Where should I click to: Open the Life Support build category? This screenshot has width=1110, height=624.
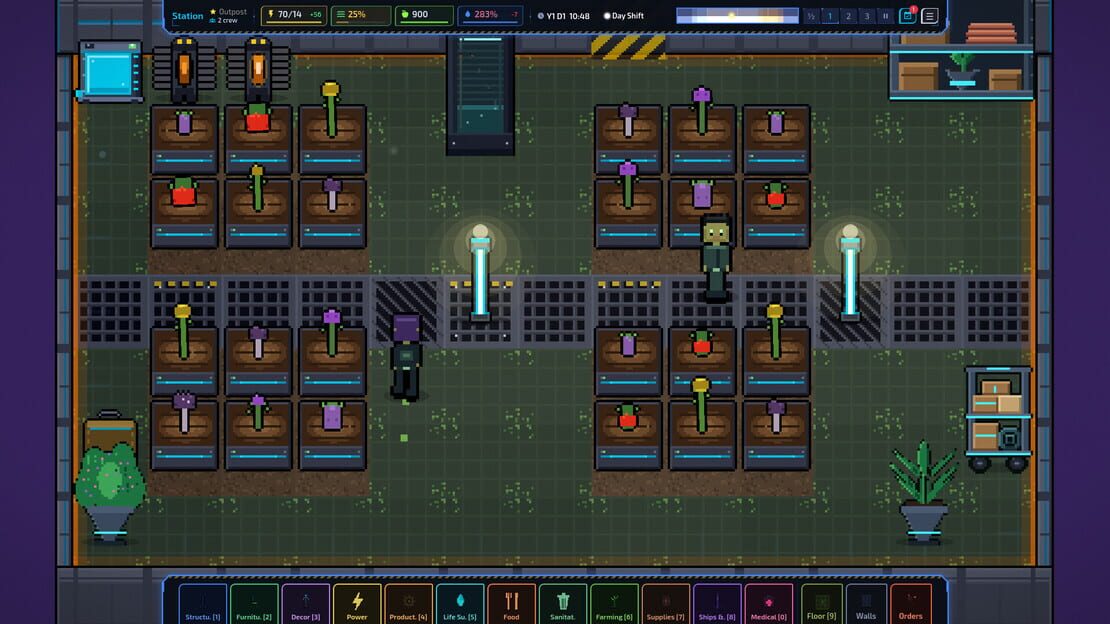tap(460, 603)
